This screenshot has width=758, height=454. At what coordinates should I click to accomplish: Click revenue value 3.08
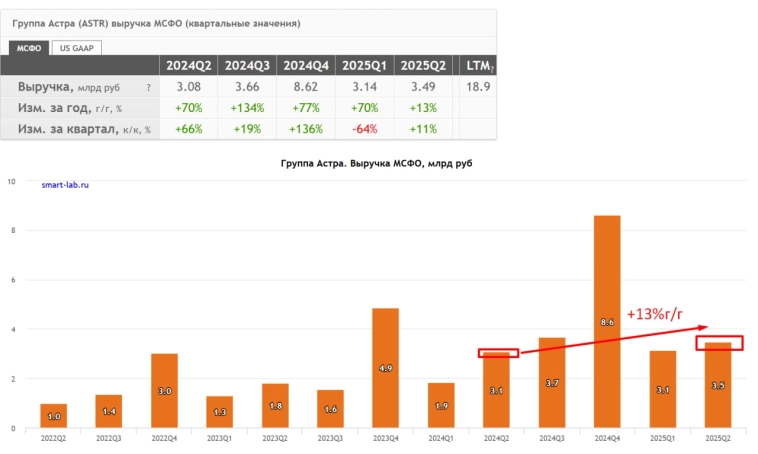point(189,87)
